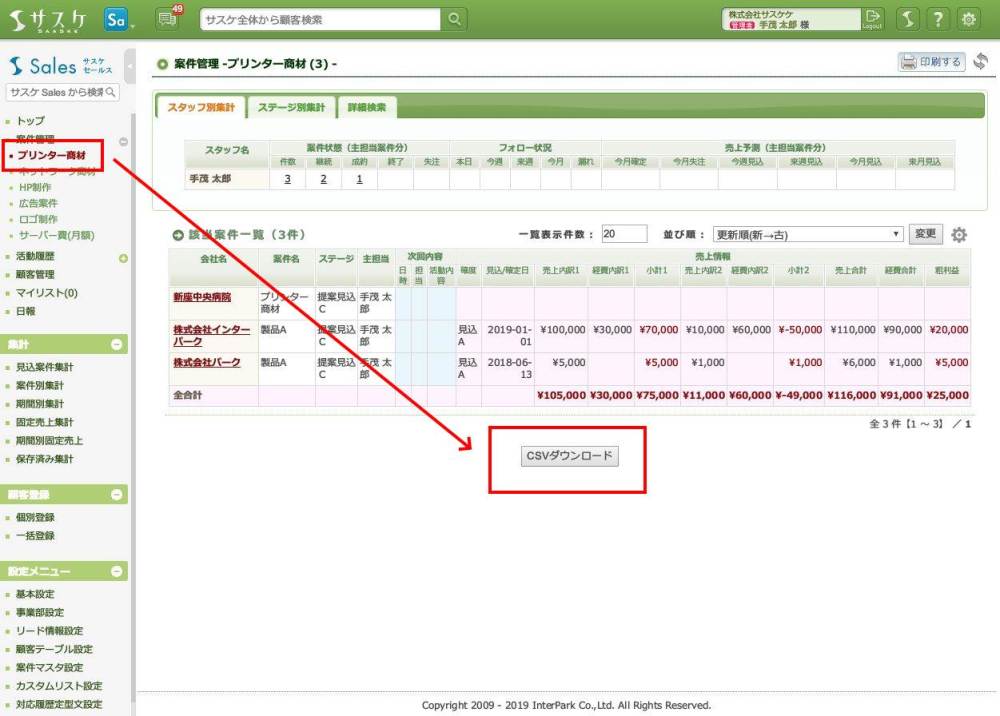This screenshot has height=716, width=1000.
Task: Open 株式会社パーク company link
Action: click(207, 362)
